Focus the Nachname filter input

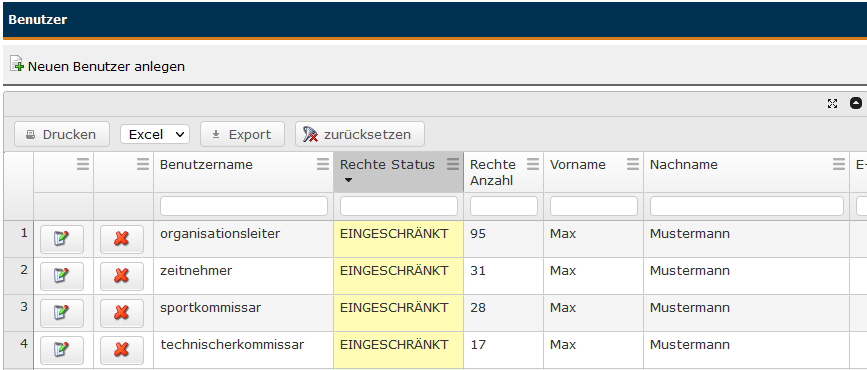click(746, 206)
